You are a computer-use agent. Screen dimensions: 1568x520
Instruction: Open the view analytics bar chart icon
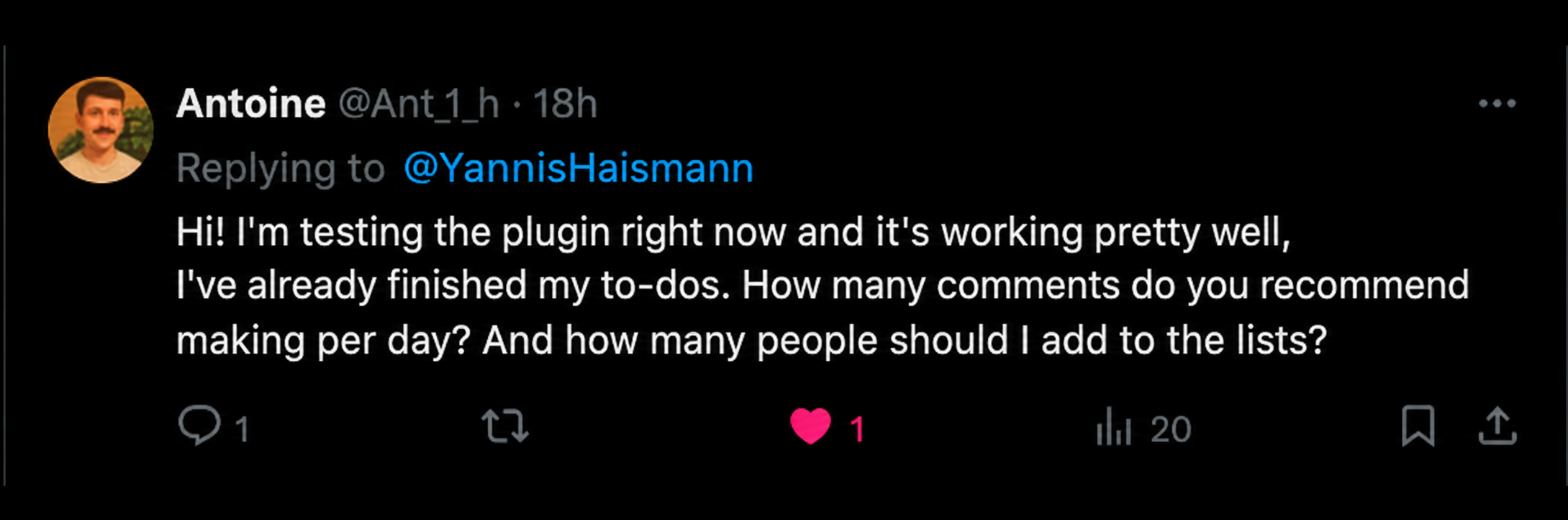(1113, 426)
